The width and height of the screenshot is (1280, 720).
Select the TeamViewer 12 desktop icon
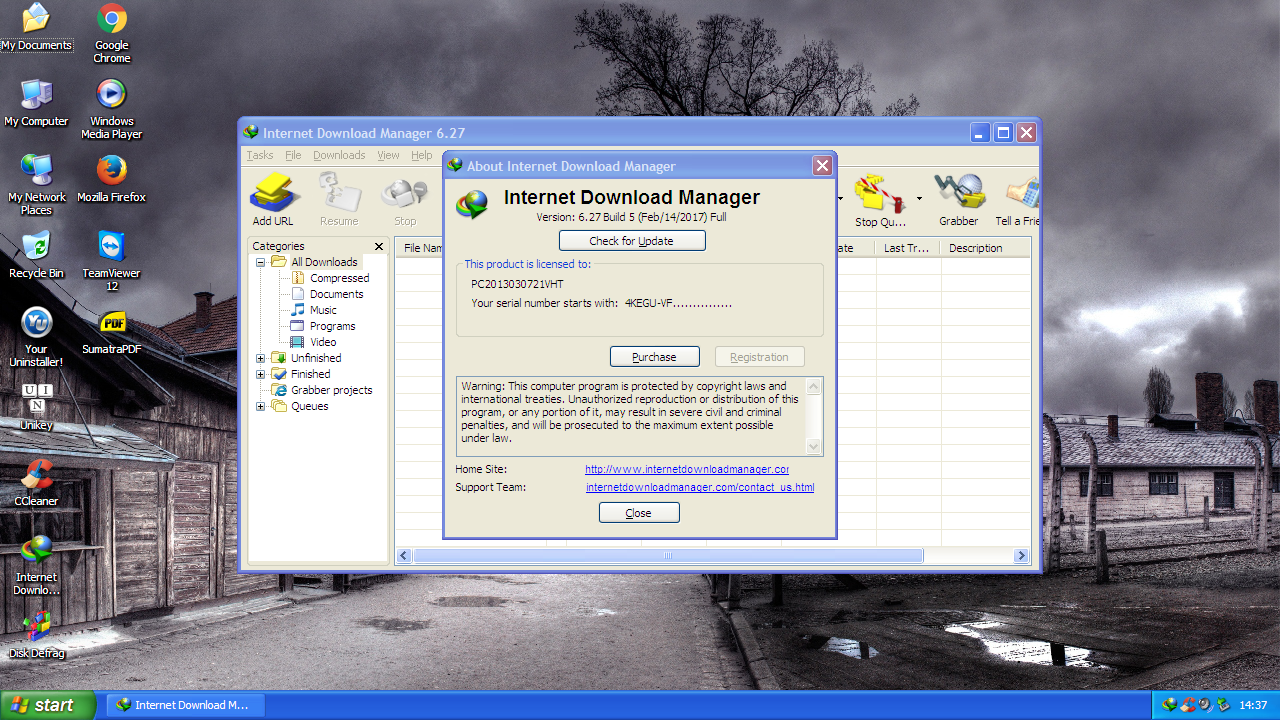tap(112, 261)
